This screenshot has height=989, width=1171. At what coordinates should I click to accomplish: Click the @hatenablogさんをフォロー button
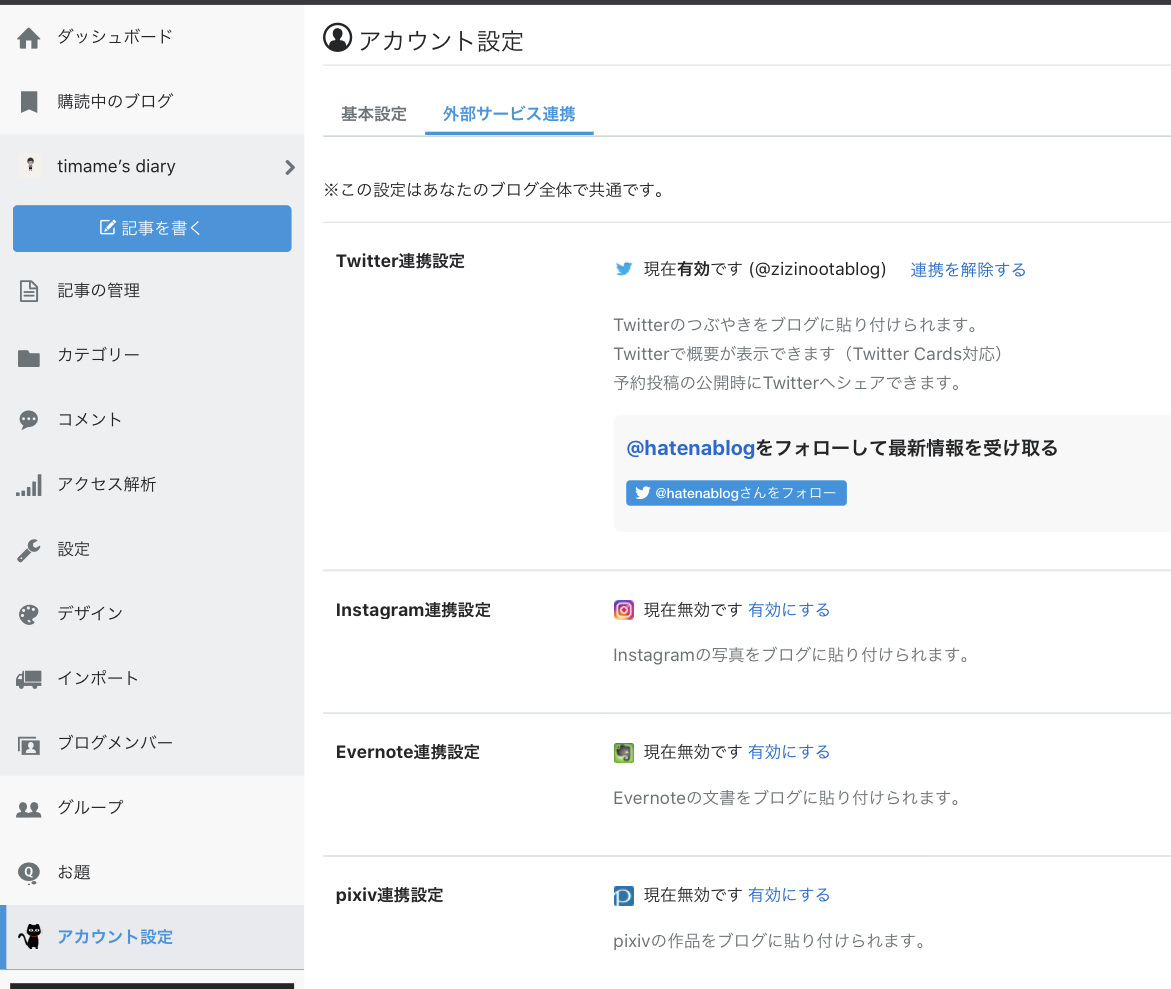[x=736, y=492]
